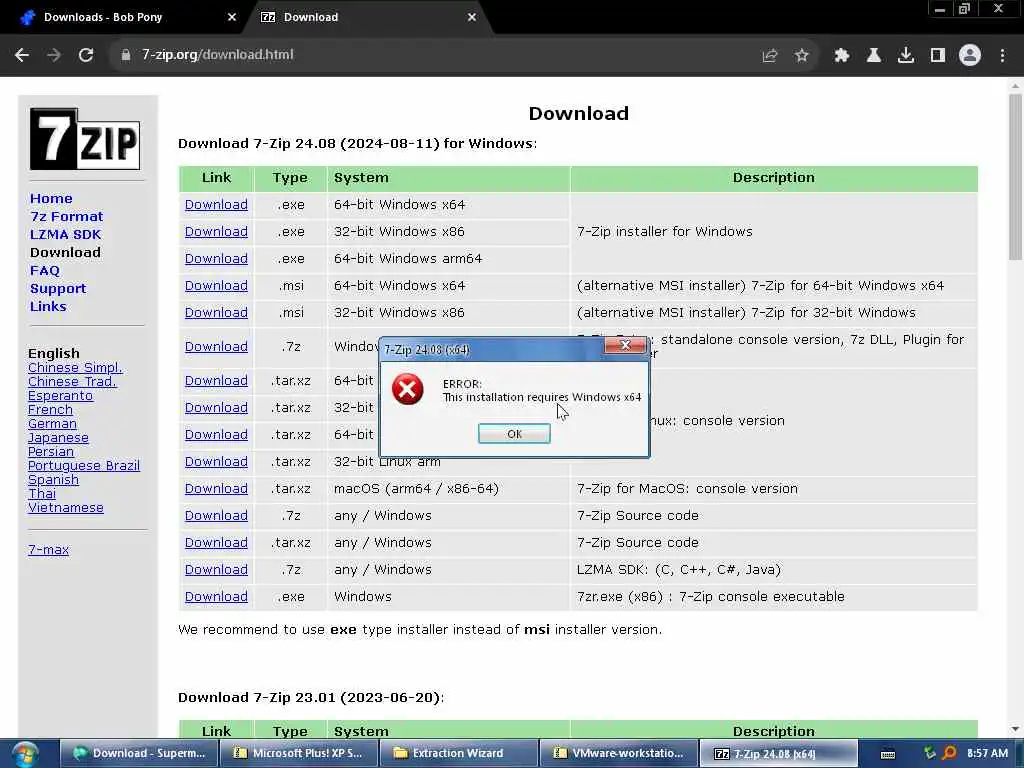Download the .exe for 64-bit Windows x64
Viewport: 1024px width, 768px height.
[x=216, y=204]
